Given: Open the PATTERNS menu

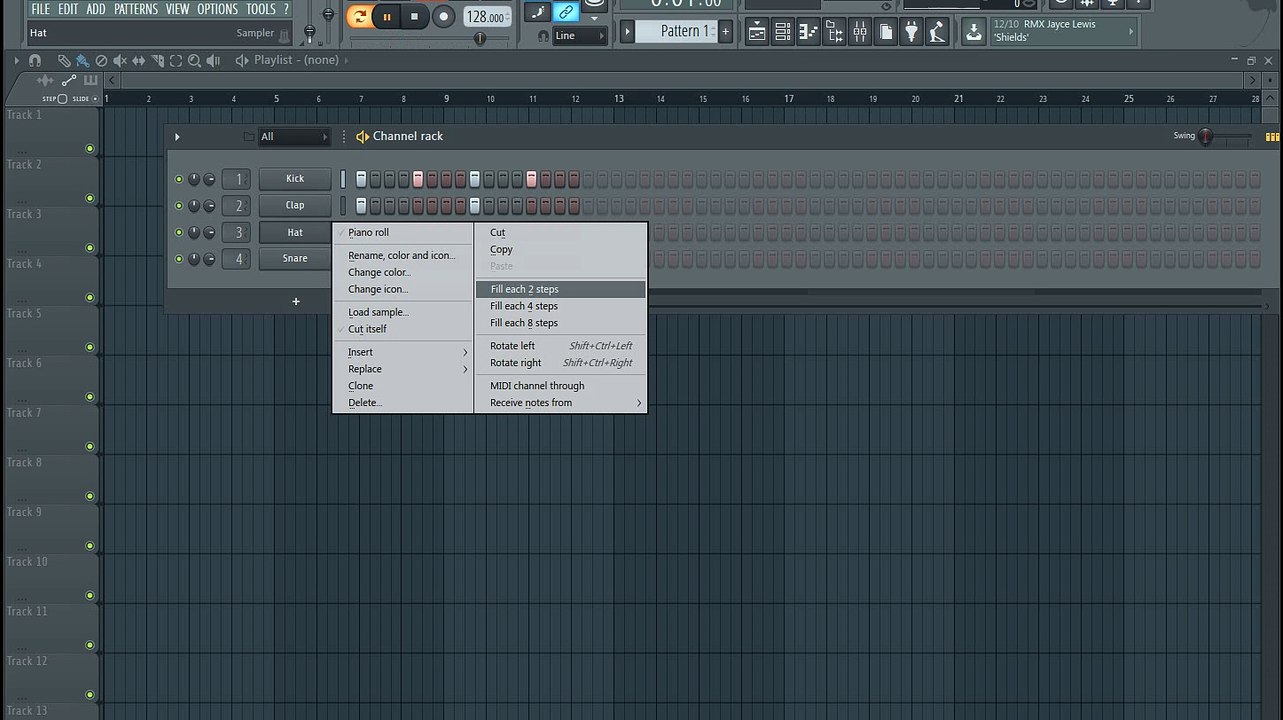Looking at the screenshot, I should [135, 9].
